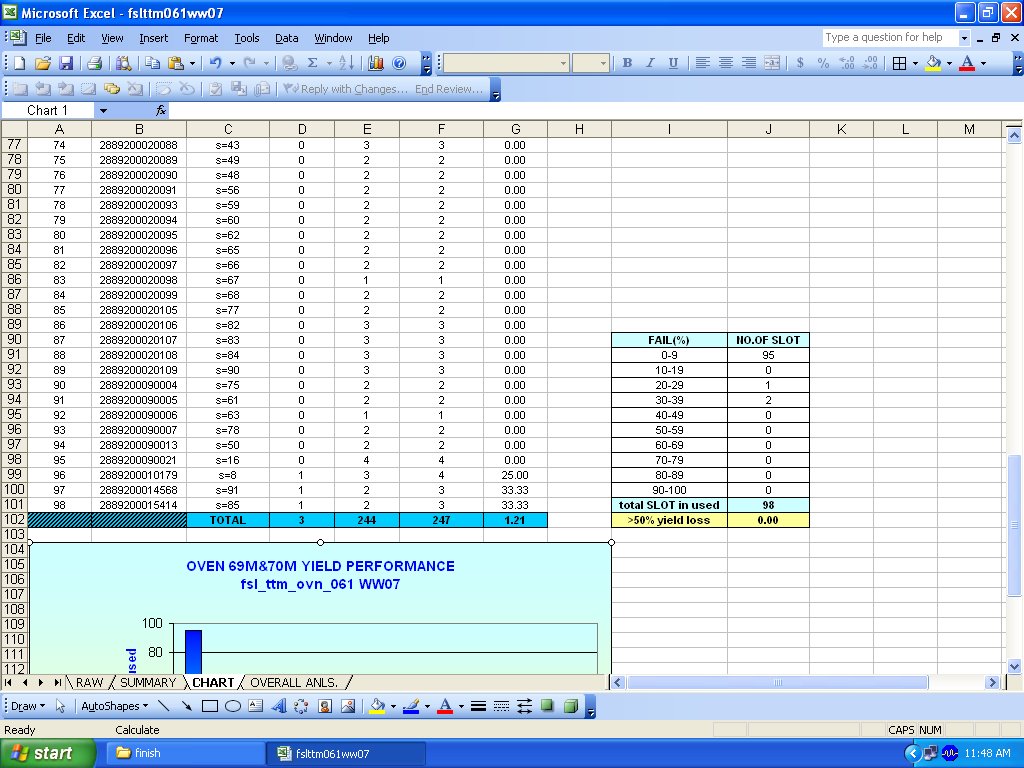Align text left in the cell
This screenshot has height=768, width=1024.
[703, 63]
